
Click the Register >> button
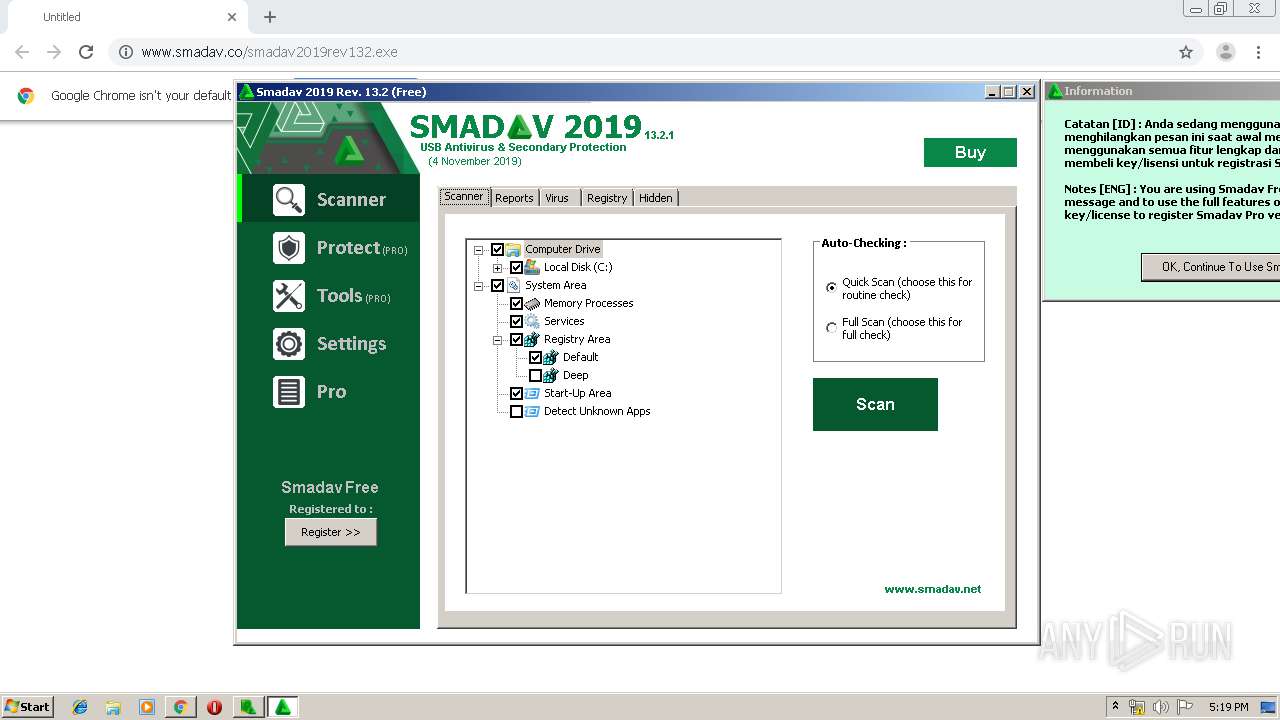(331, 532)
